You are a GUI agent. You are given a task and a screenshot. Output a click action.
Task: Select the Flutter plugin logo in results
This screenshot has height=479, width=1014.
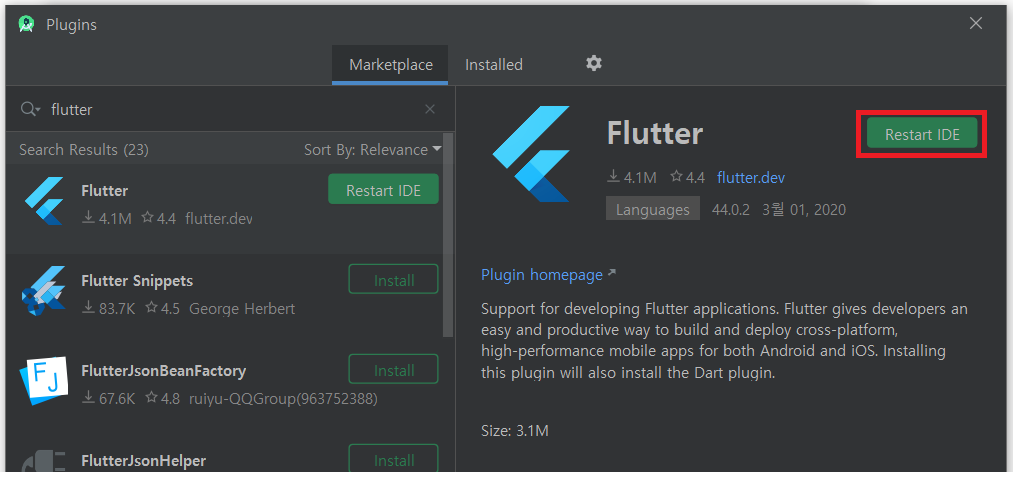pyautogui.click(x=44, y=201)
